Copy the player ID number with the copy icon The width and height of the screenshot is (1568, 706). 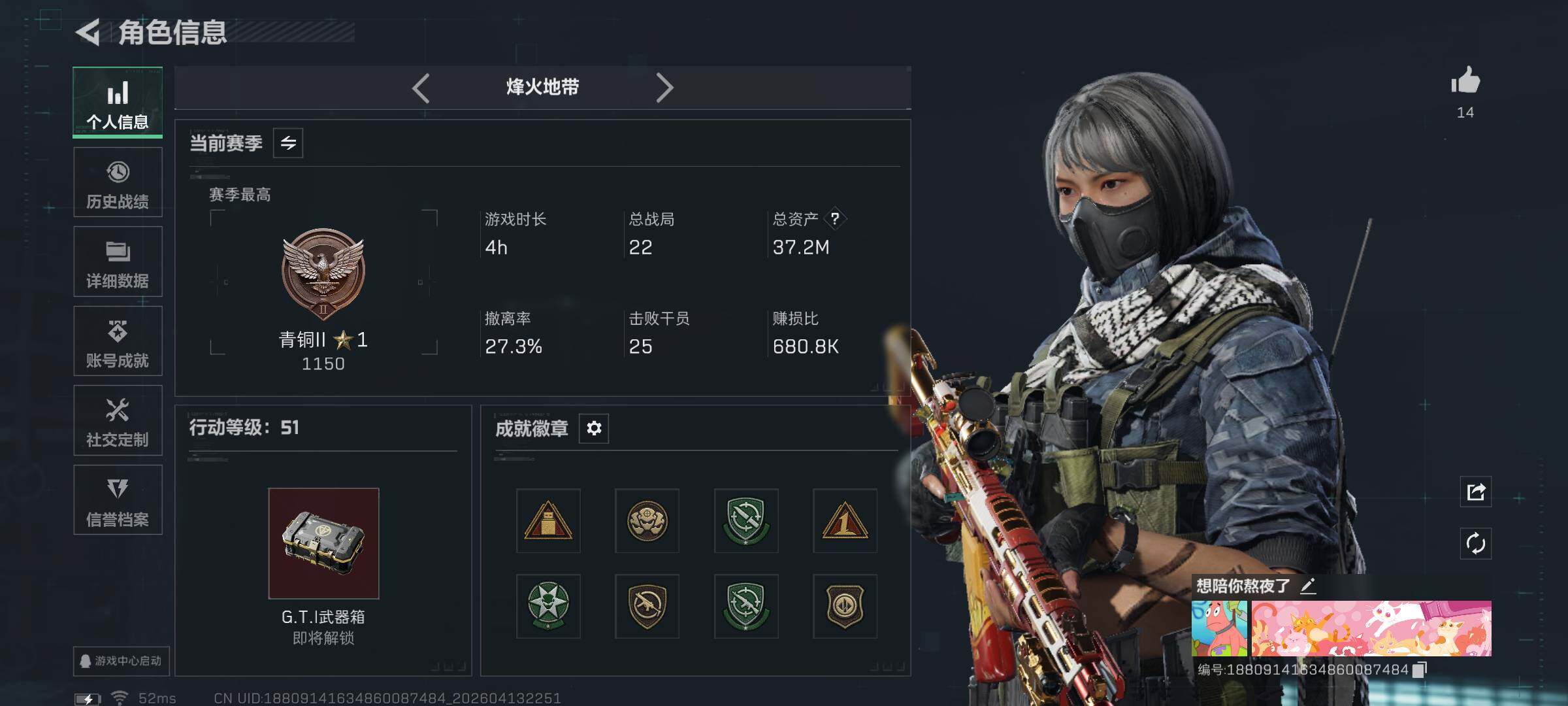click(x=1420, y=670)
